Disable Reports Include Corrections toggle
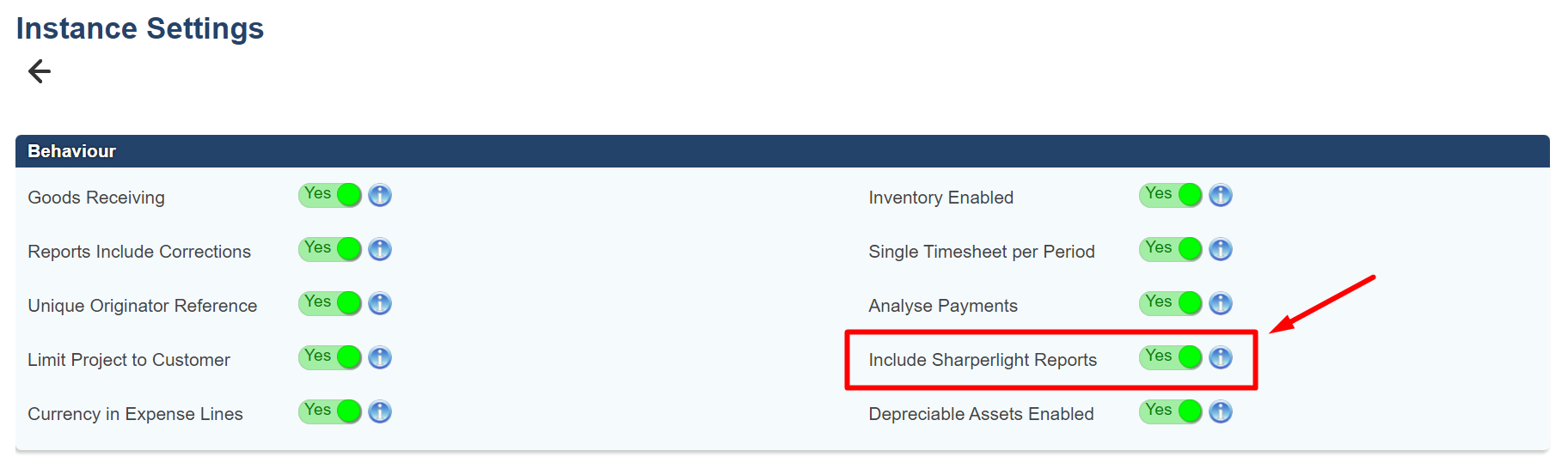 click(330, 250)
